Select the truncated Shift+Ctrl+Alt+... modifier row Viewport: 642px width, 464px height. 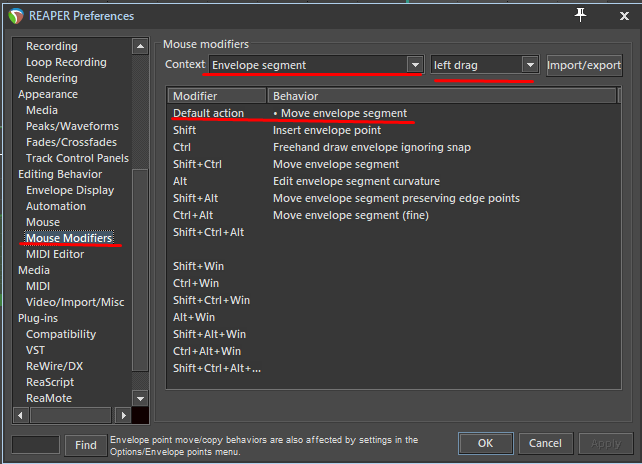point(393,368)
